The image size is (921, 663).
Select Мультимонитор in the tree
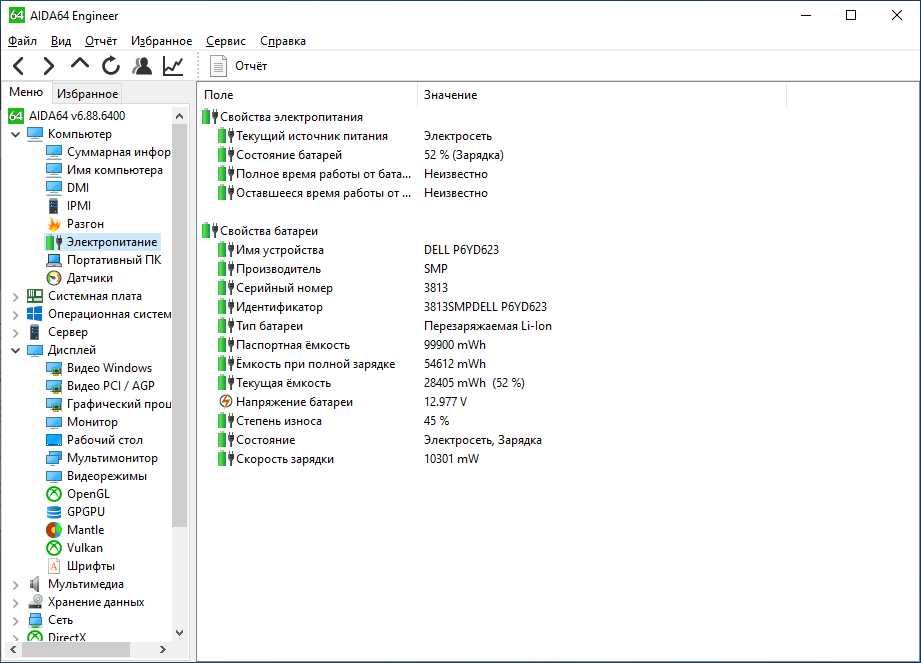(x=112, y=459)
